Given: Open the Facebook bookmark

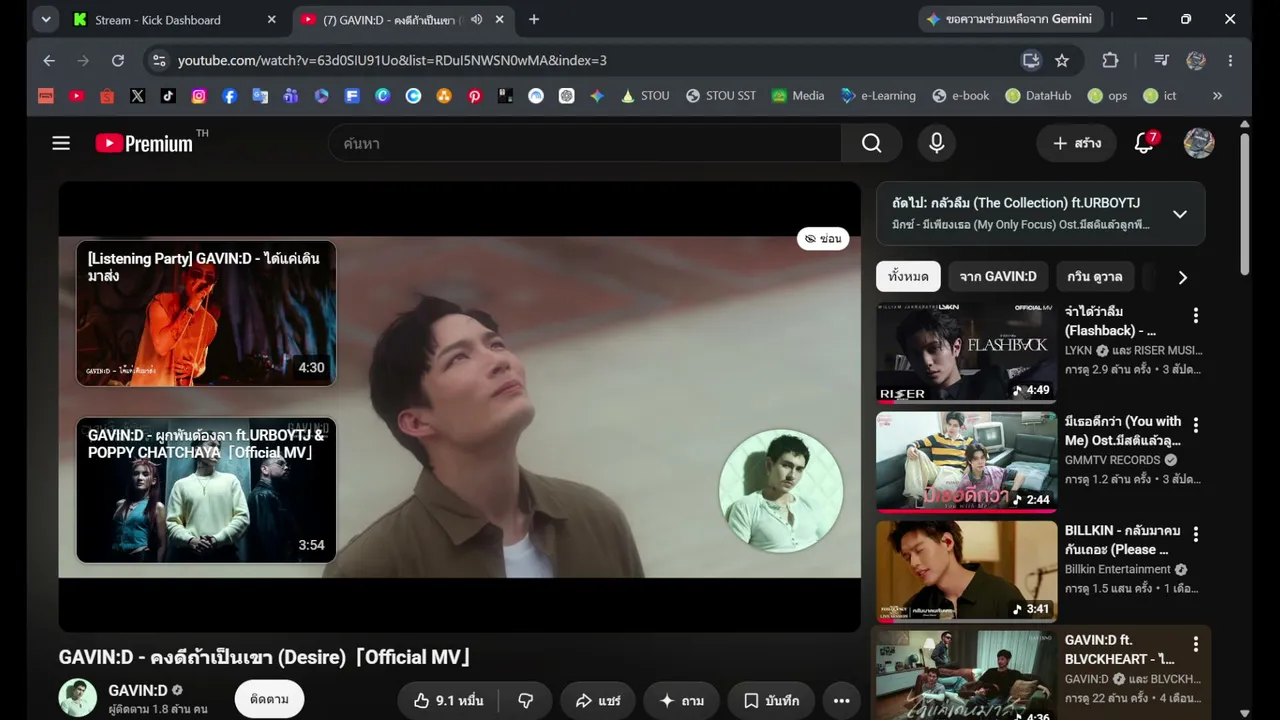Looking at the screenshot, I should coord(230,96).
